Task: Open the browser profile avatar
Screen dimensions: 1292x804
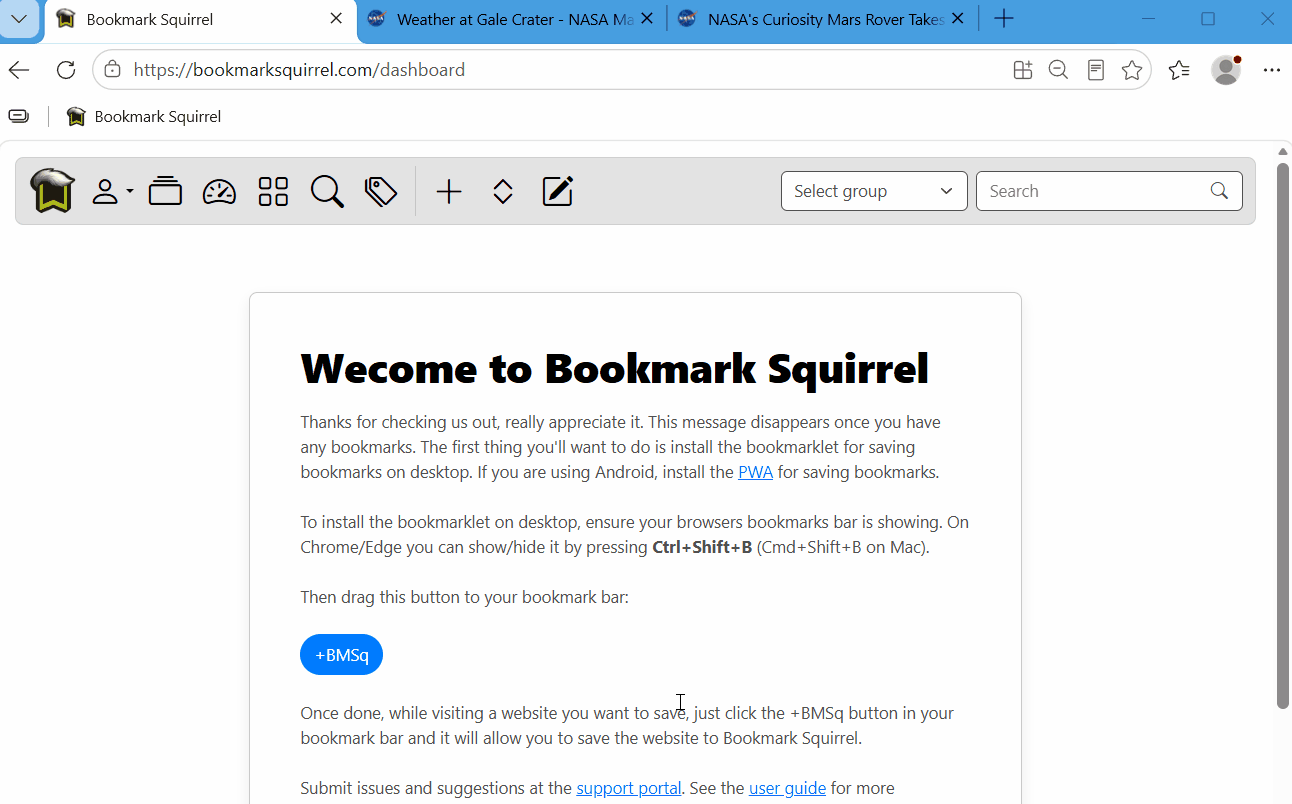Action: [1226, 70]
